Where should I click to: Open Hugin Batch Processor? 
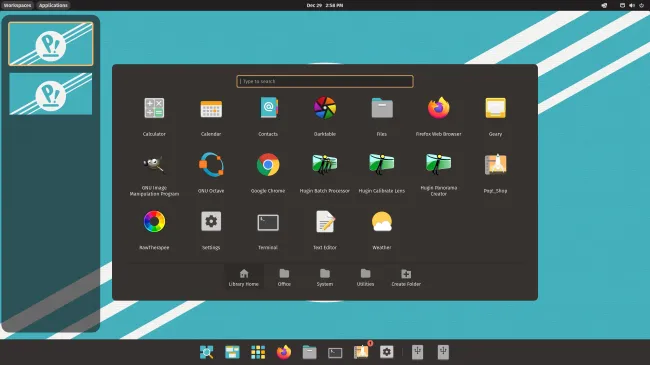click(x=325, y=164)
